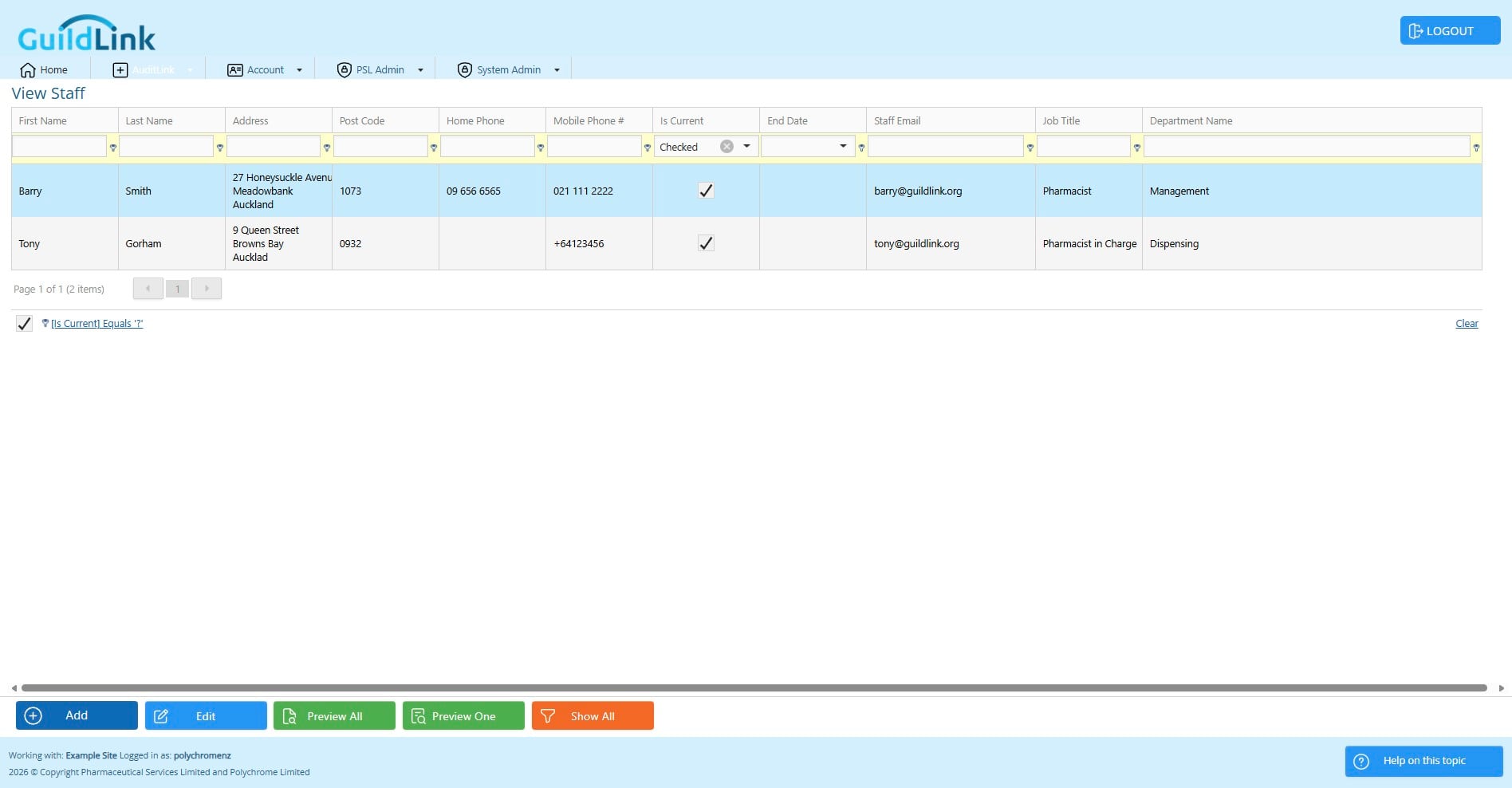
Task: Disable the active Is Current filter checkbox
Action: [24, 323]
